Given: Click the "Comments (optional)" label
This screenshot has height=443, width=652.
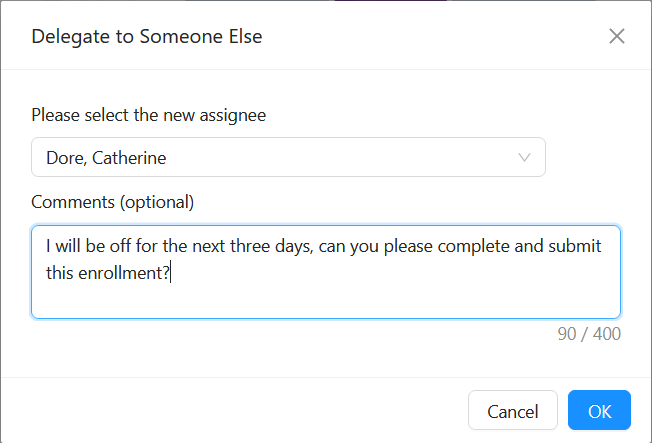Looking at the screenshot, I should point(113,202).
